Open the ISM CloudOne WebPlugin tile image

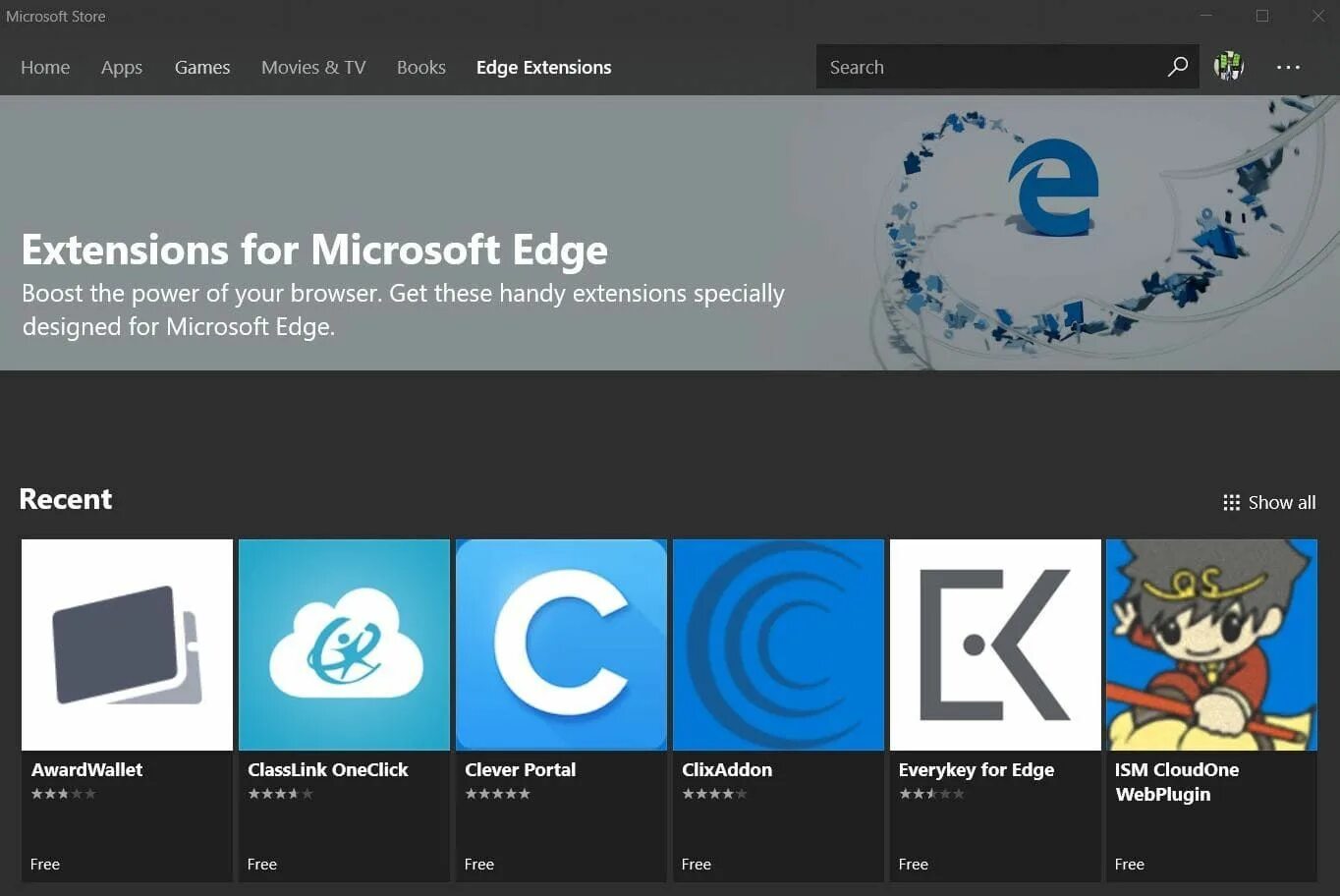[1211, 644]
